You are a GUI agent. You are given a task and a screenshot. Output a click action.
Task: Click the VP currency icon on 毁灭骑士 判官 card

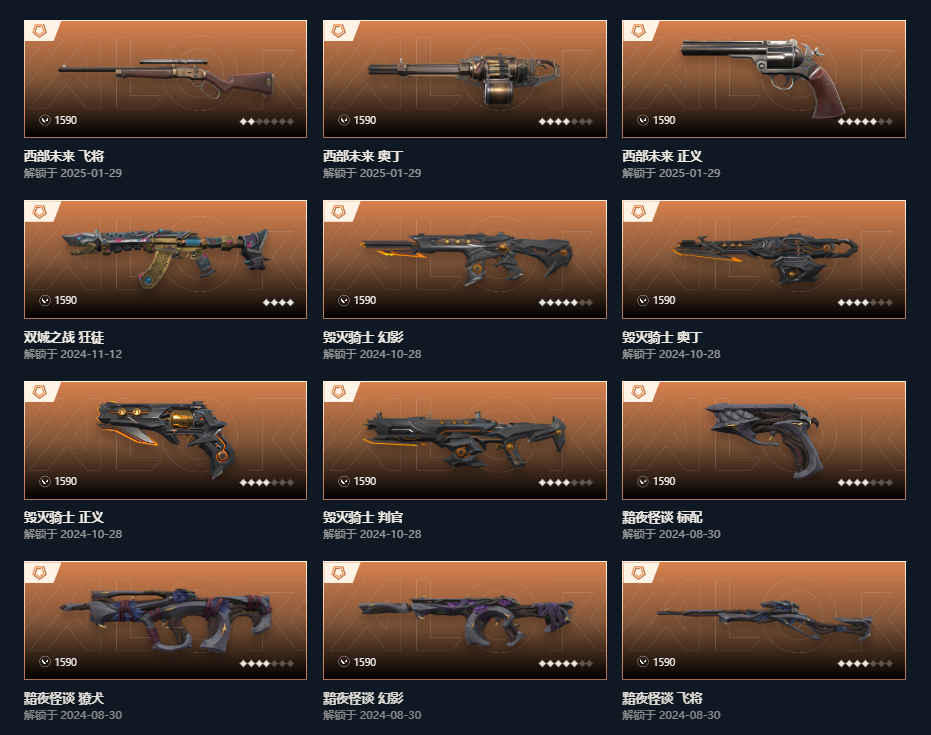(344, 481)
